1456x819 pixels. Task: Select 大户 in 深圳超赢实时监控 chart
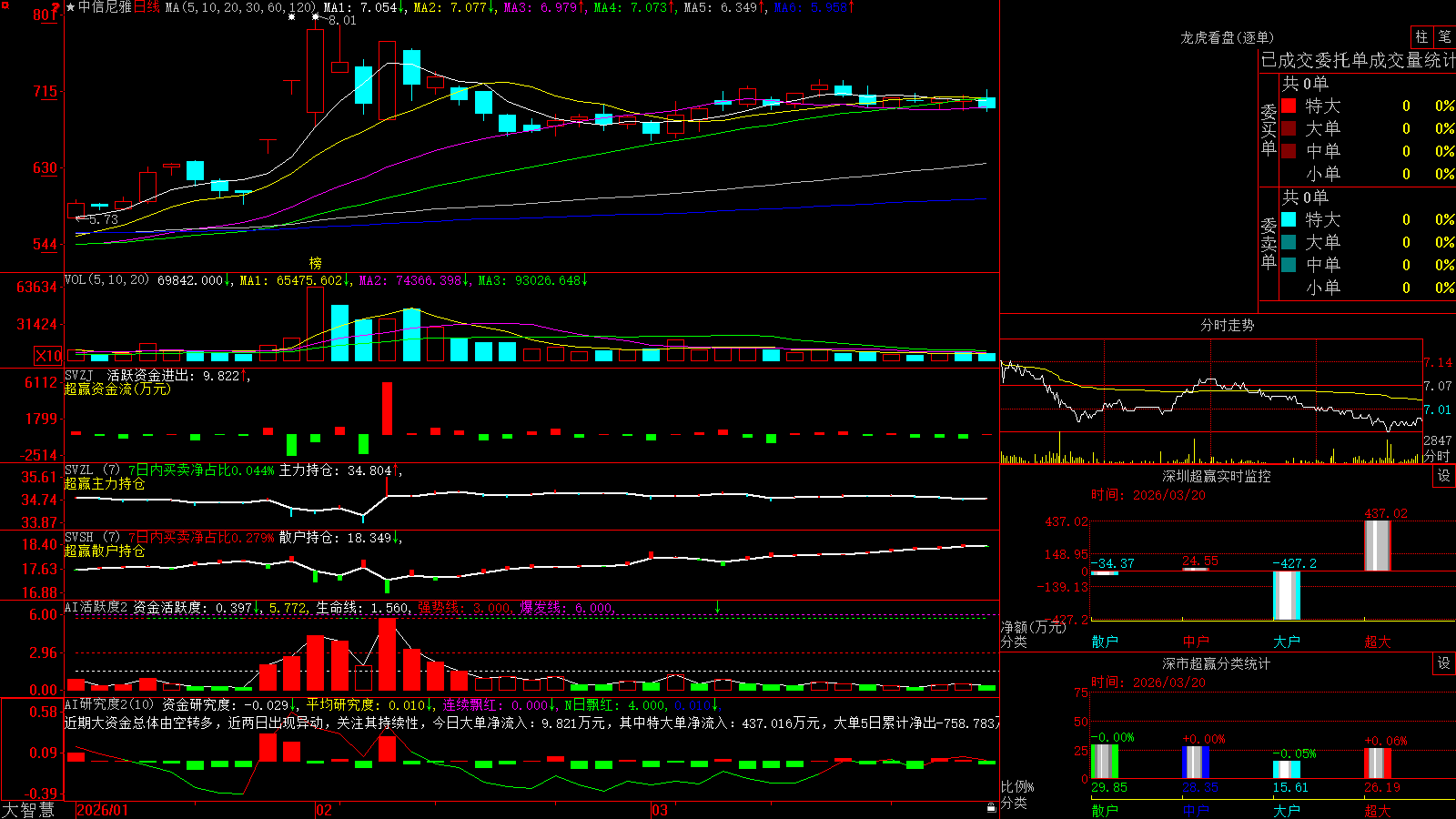(1287, 642)
